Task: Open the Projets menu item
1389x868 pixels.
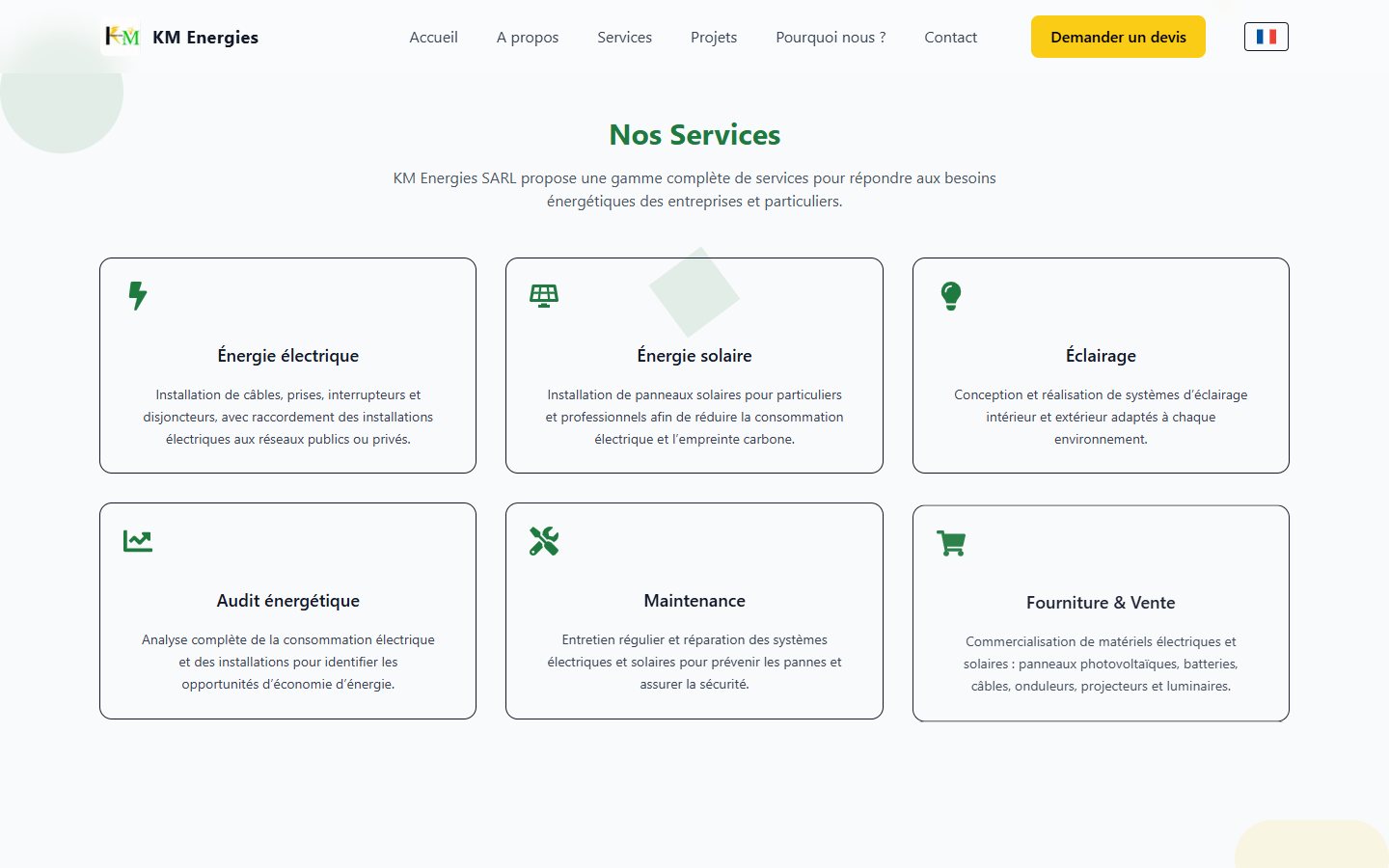Action: tap(714, 37)
